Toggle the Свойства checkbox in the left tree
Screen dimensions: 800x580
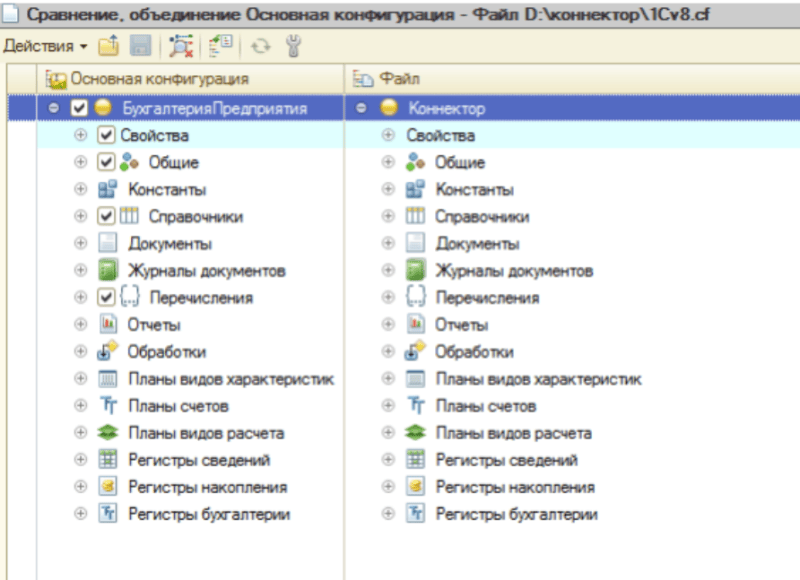tap(106, 135)
